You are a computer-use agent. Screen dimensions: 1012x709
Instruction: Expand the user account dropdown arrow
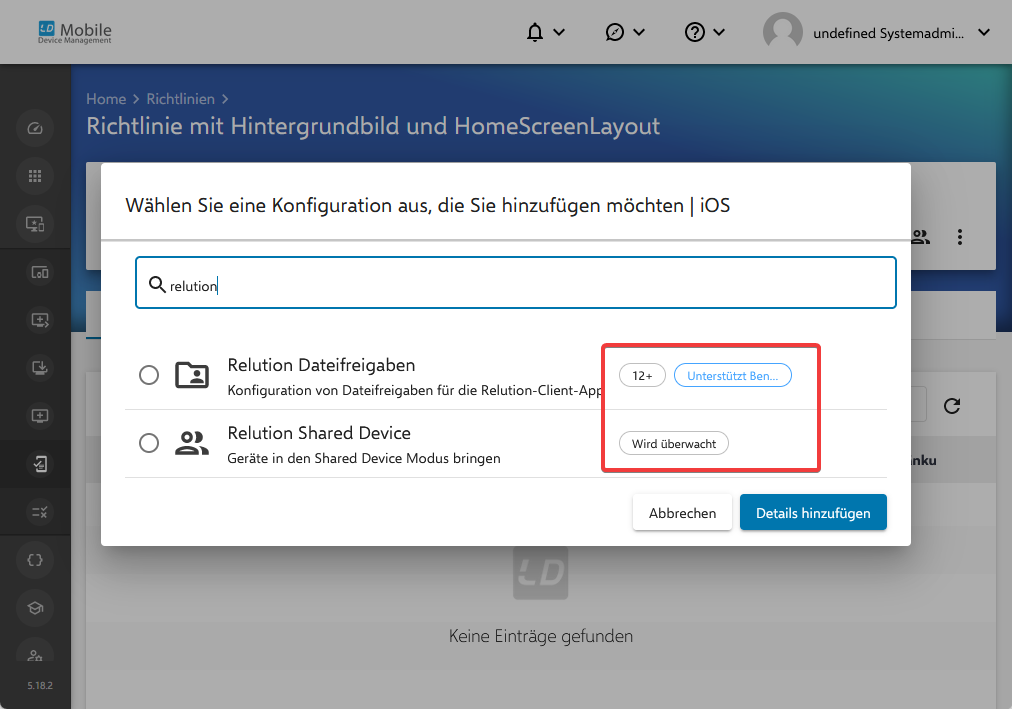[984, 32]
